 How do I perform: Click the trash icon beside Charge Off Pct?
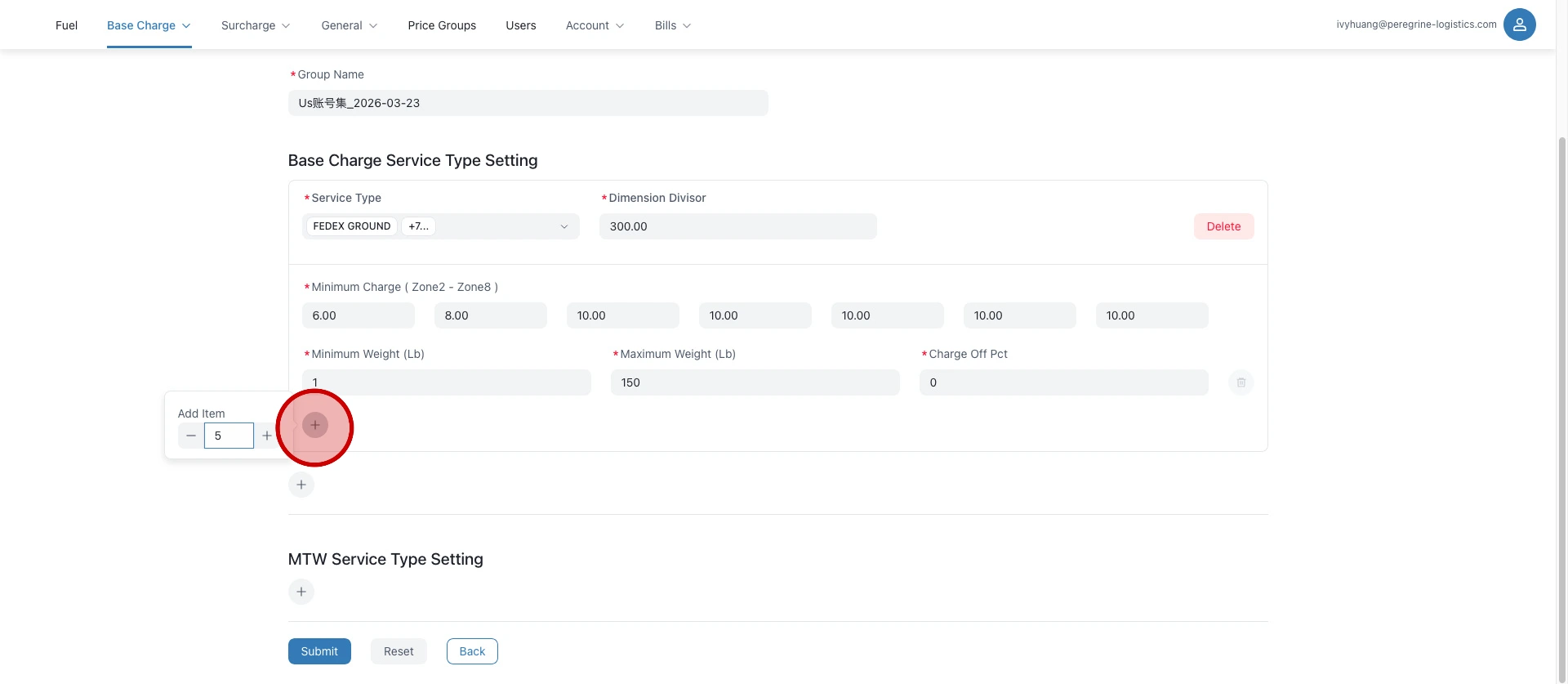pos(1241,382)
